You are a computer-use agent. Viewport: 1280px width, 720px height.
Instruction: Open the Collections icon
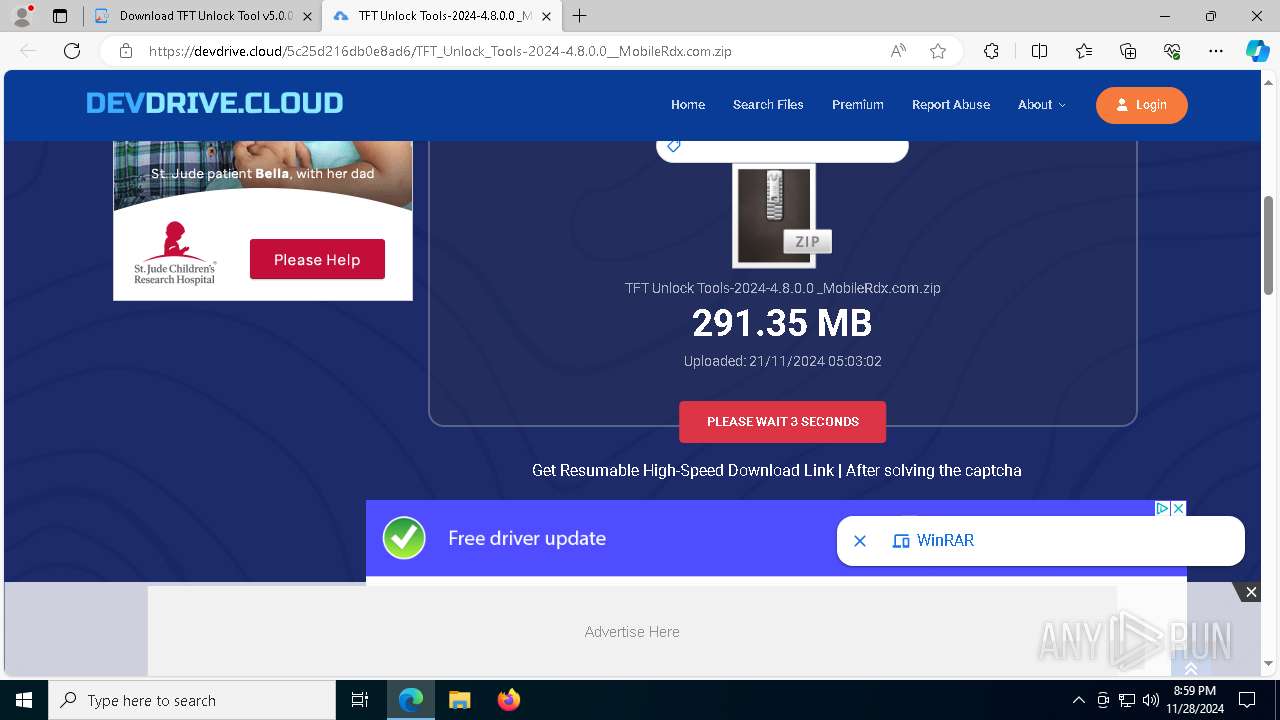tap(1128, 51)
